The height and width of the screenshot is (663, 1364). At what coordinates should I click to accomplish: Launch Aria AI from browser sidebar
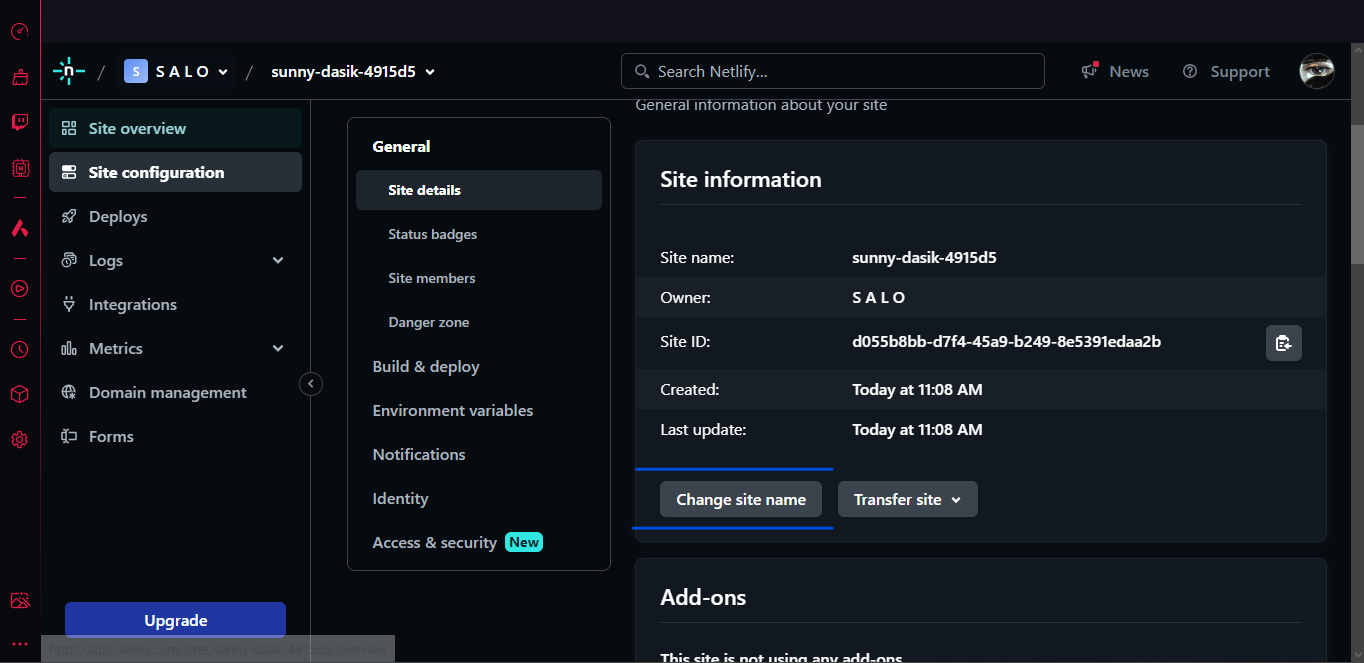(x=19, y=228)
